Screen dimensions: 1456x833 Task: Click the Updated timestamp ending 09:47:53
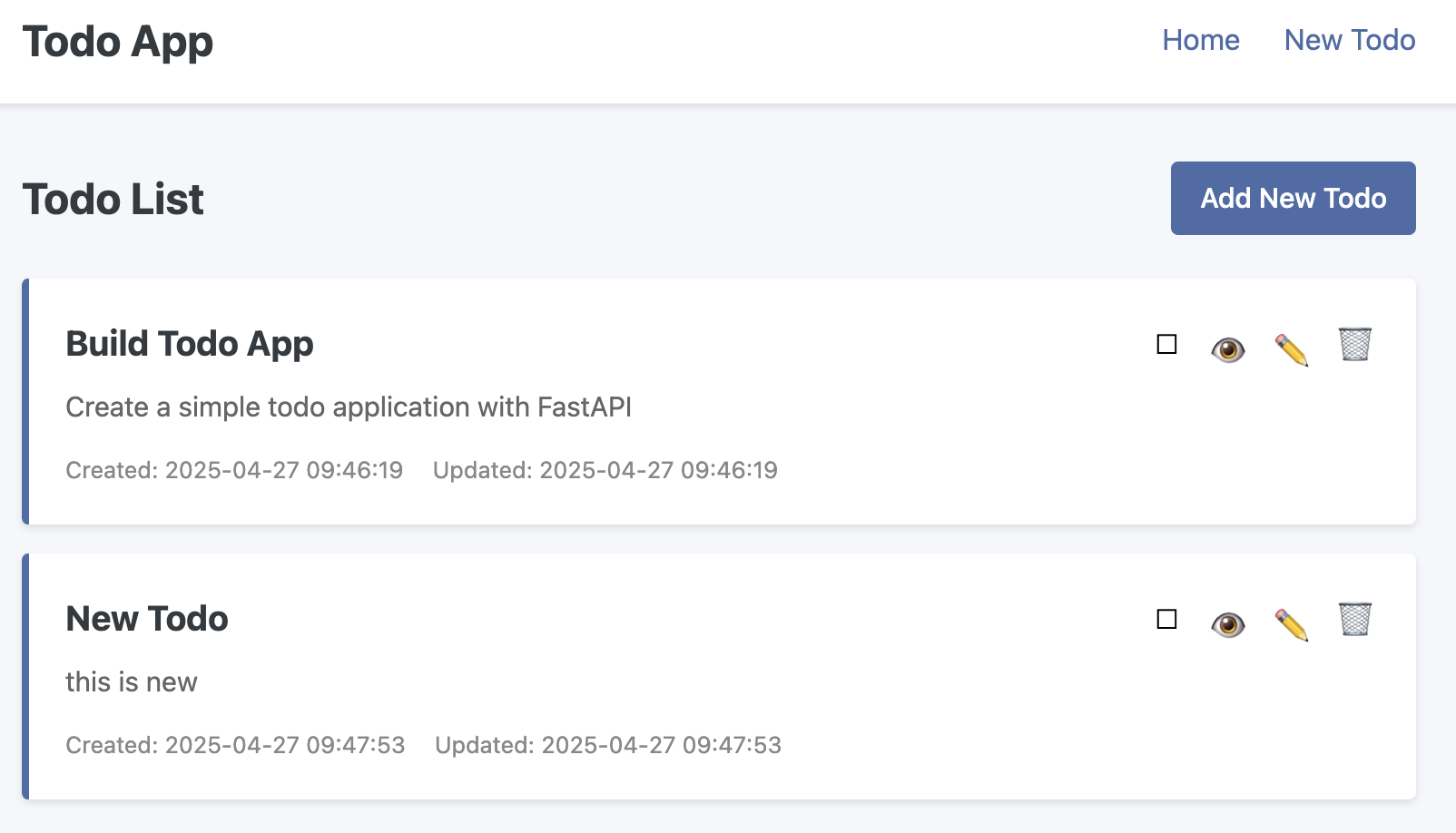[608, 745]
